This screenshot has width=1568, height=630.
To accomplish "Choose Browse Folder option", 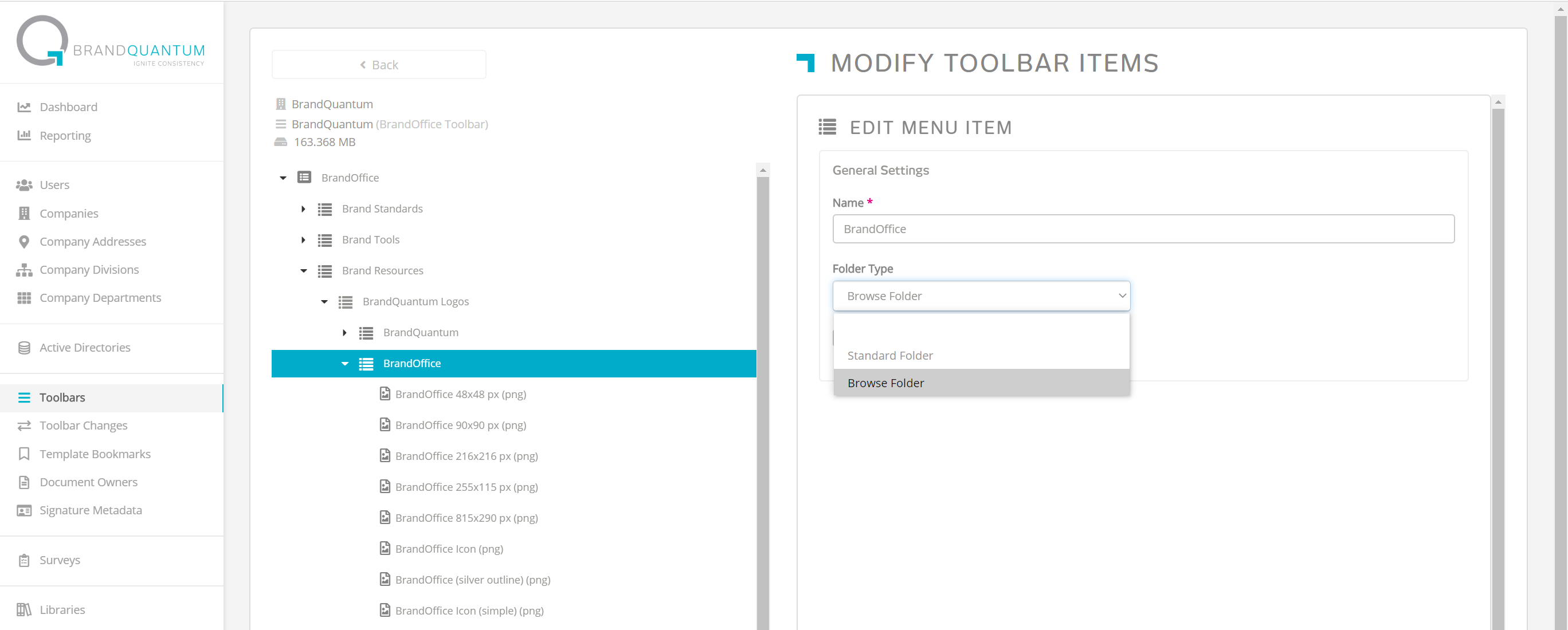I will pyautogui.click(x=981, y=383).
